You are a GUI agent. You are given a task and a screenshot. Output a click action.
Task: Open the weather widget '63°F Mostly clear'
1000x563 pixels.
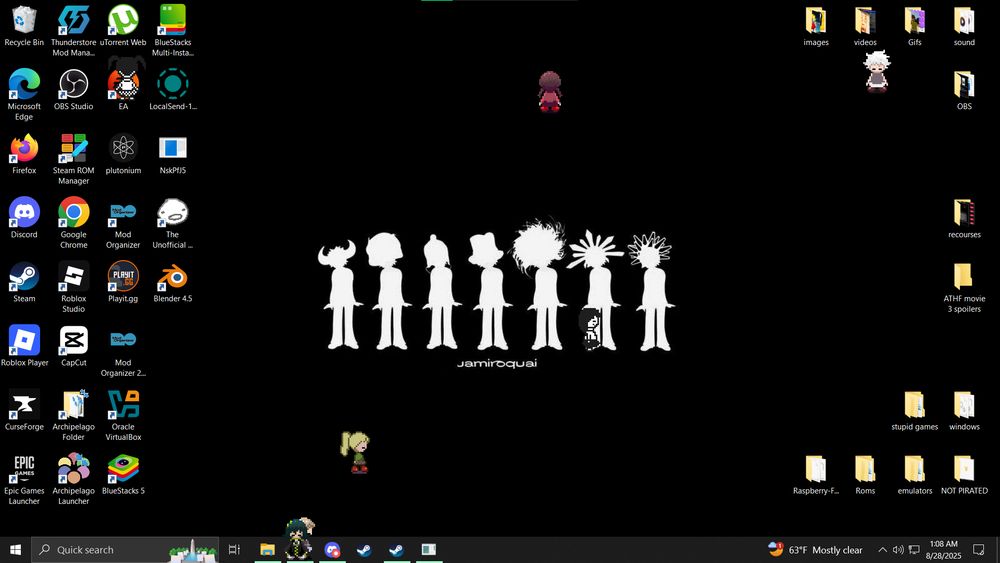815,550
